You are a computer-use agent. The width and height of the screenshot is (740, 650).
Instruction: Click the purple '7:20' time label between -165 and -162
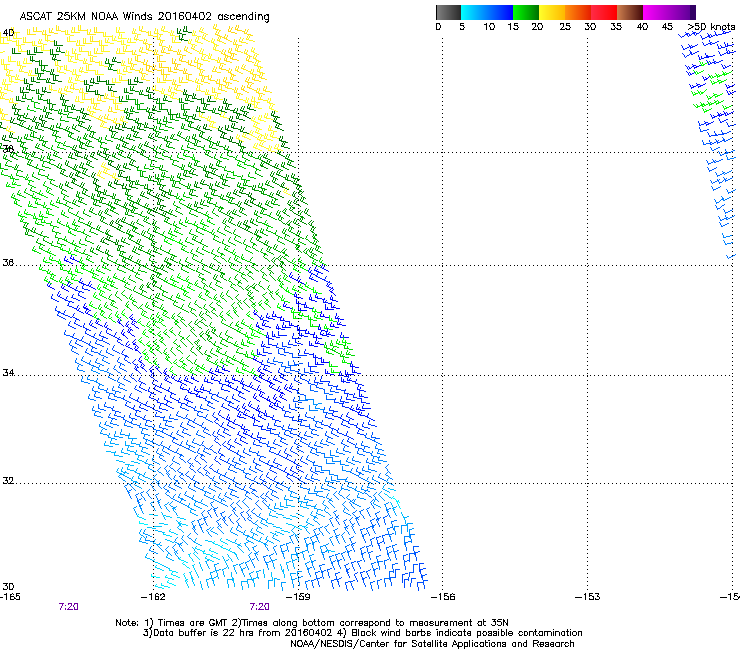[68, 607]
